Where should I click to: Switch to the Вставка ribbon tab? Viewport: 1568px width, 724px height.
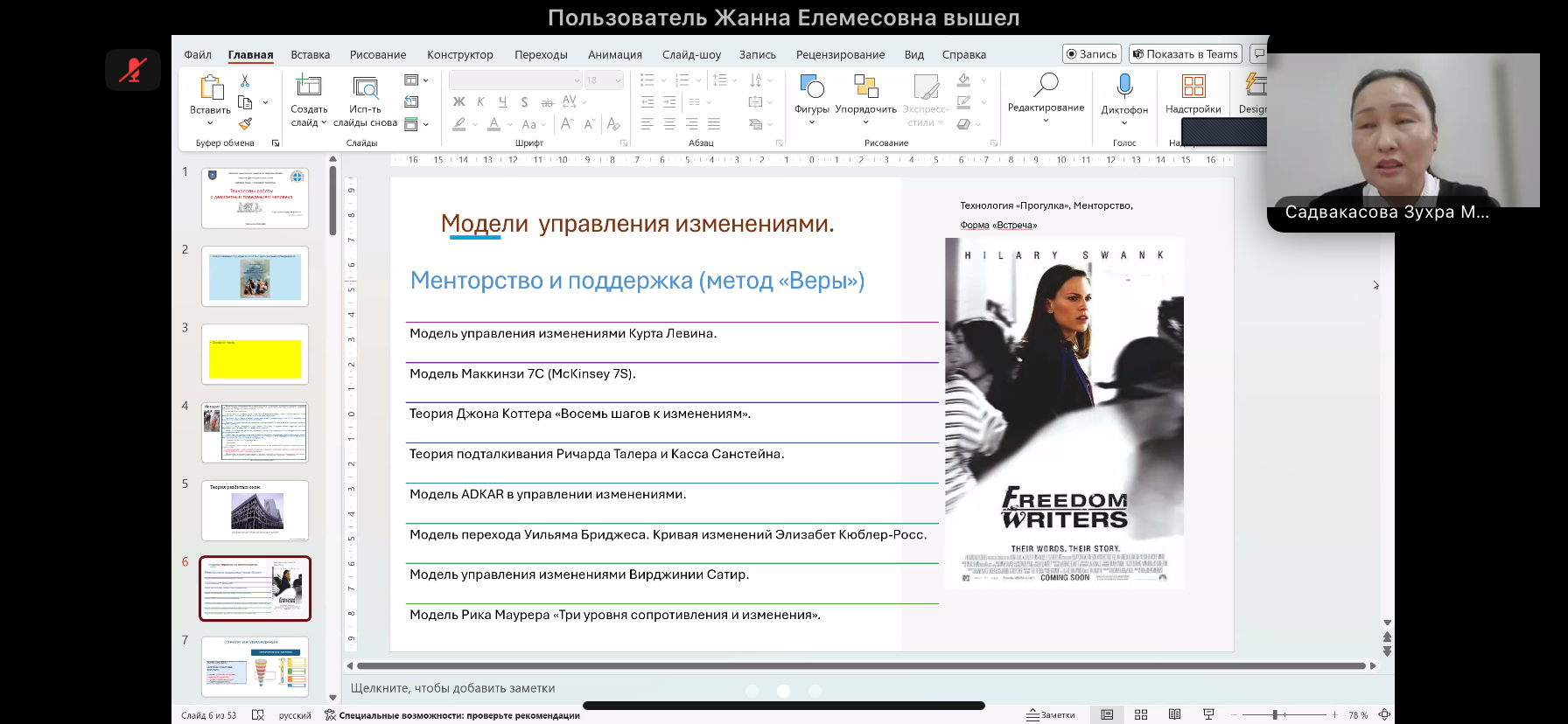click(311, 54)
